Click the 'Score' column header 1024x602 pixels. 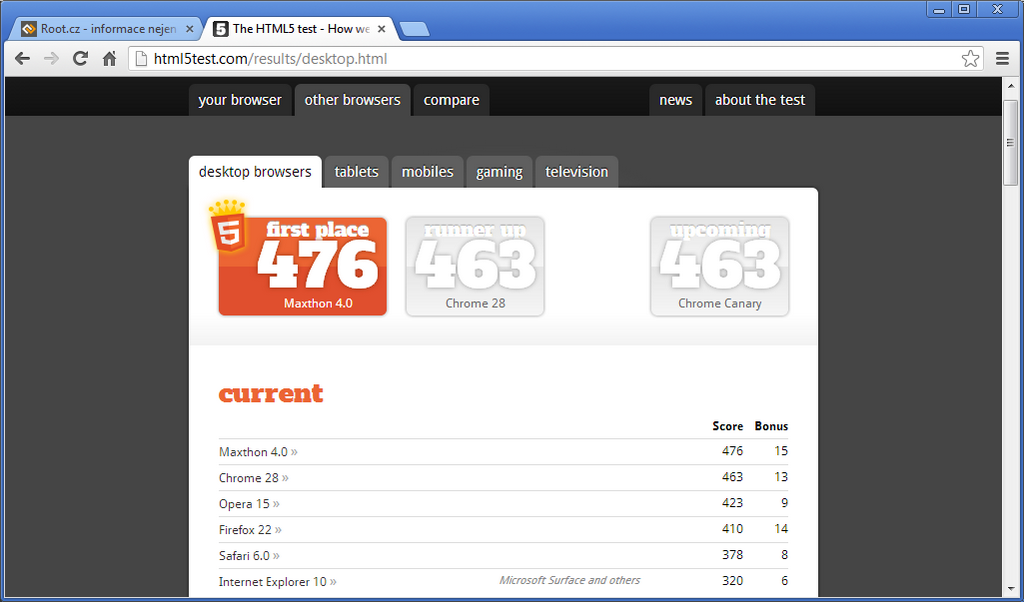728,426
